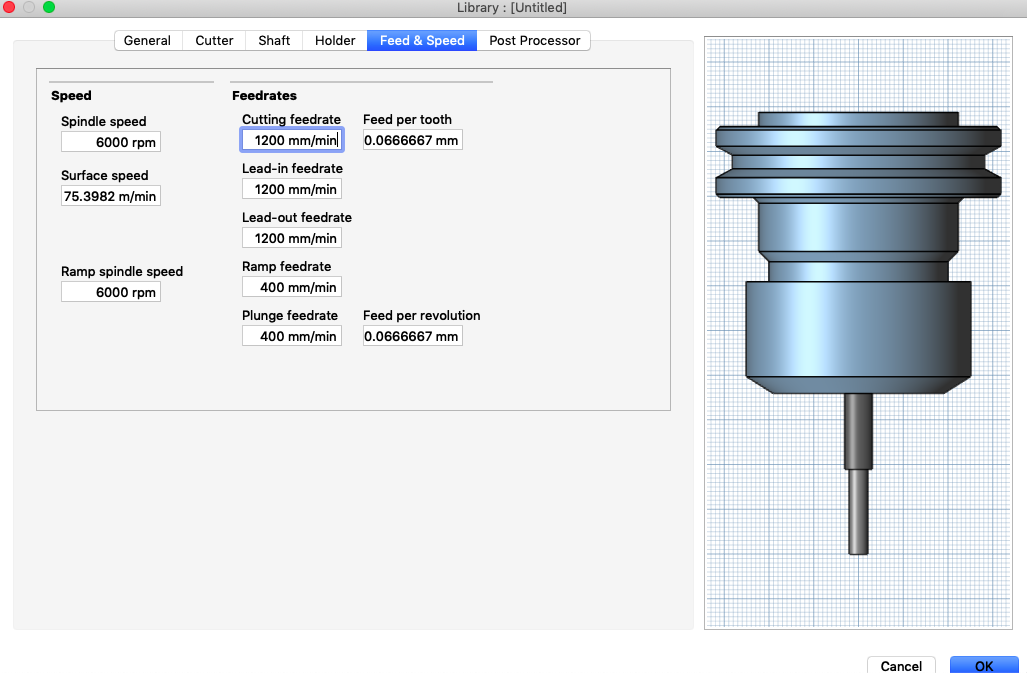Close the Library window with red button

(x=9, y=7)
